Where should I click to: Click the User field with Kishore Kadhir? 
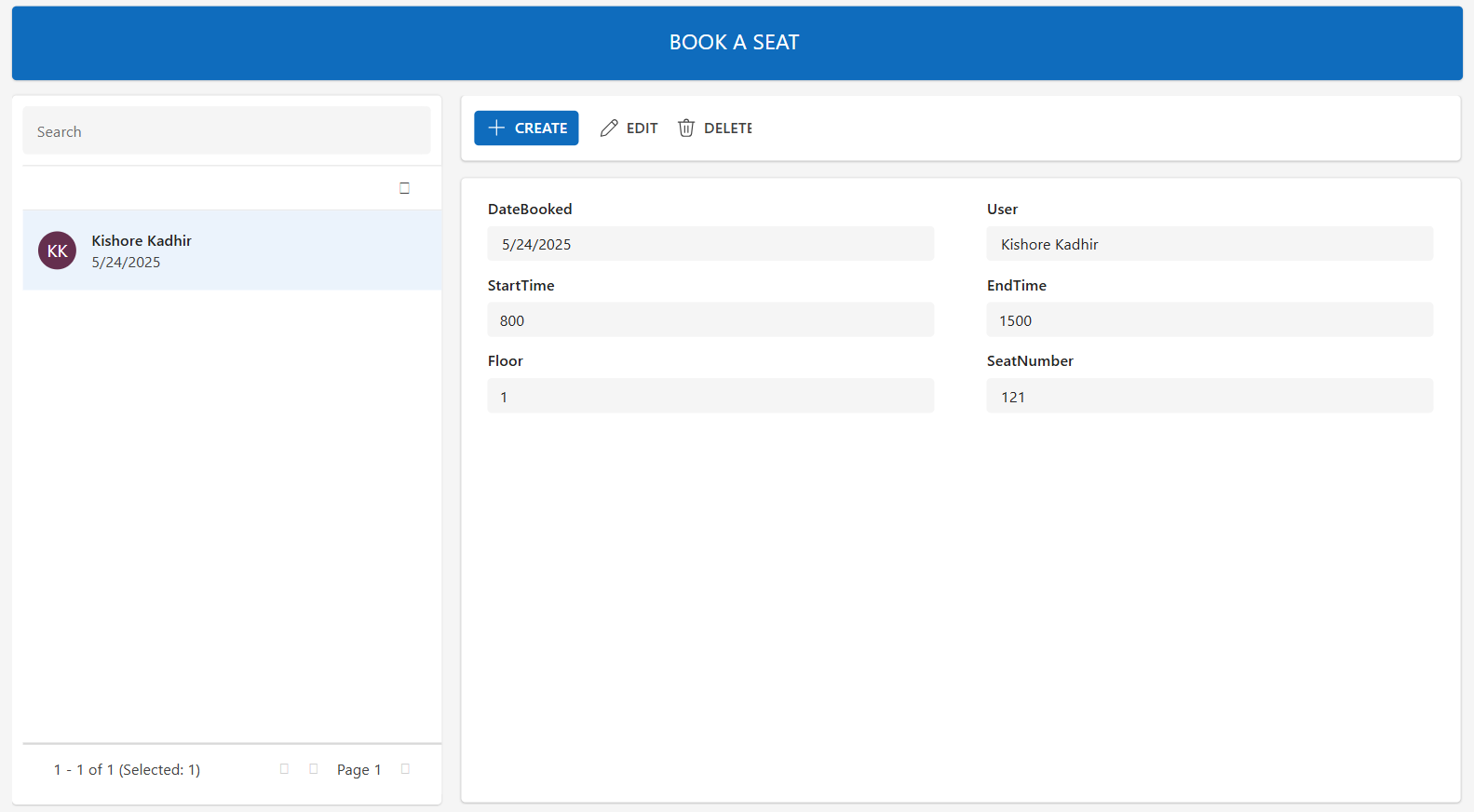[x=1209, y=244]
